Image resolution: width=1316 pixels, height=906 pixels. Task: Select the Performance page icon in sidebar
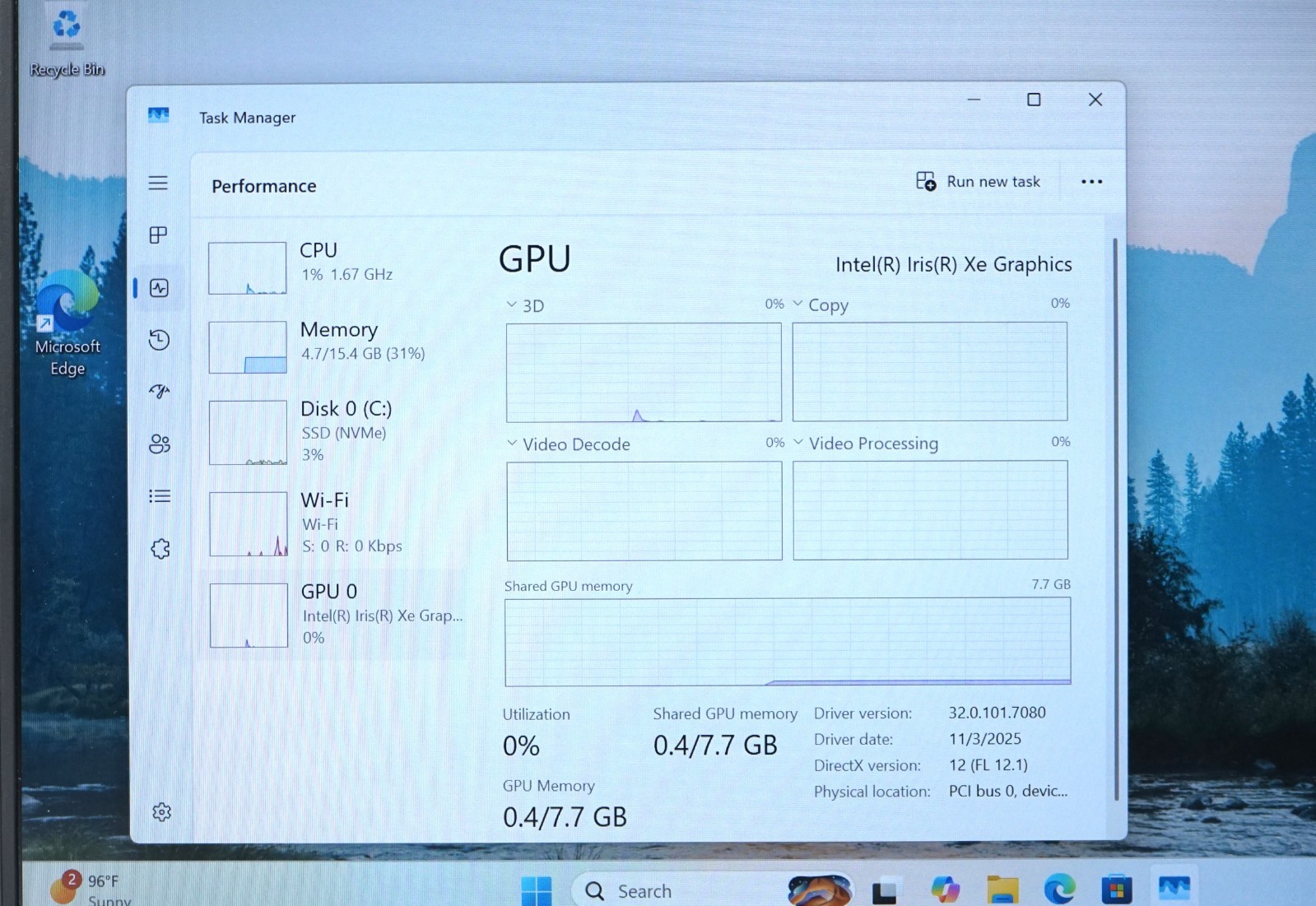pos(159,288)
